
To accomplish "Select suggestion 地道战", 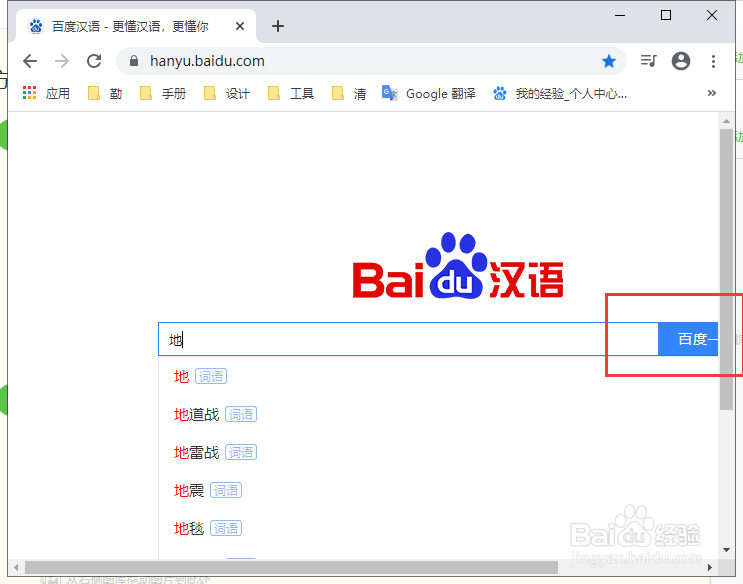I will (x=215, y=414).
